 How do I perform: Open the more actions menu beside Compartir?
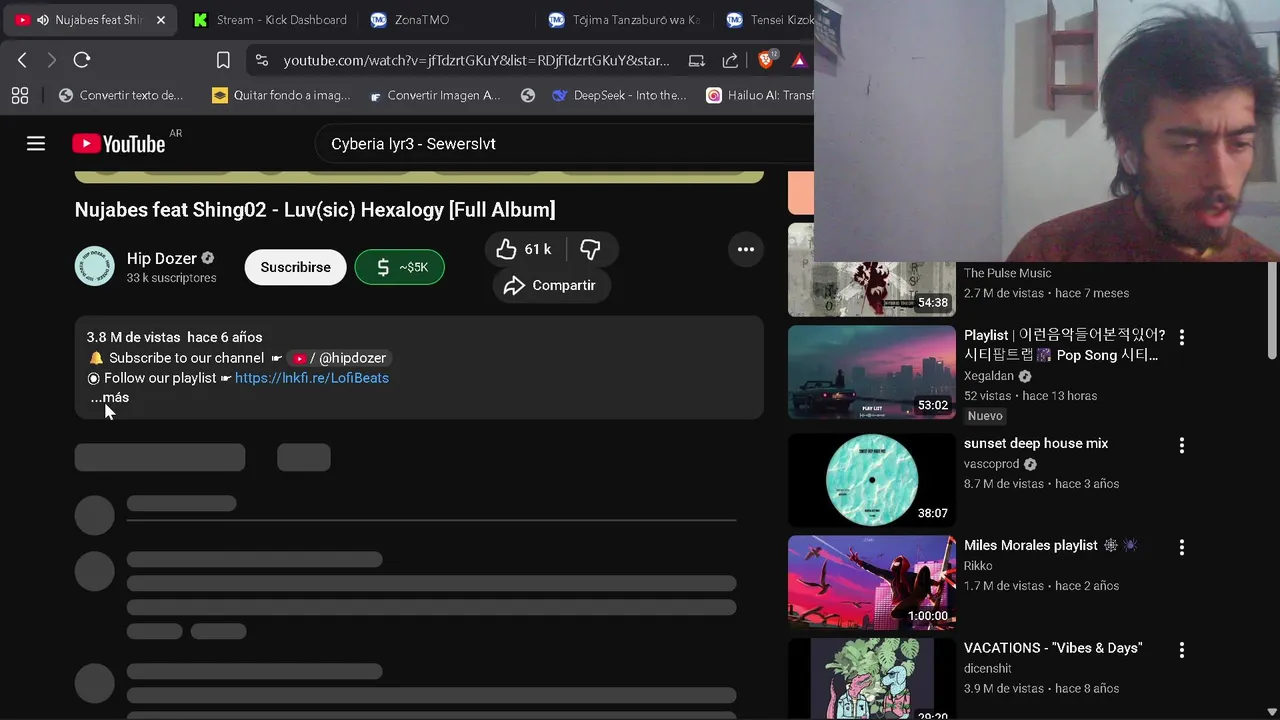point(746,249)
